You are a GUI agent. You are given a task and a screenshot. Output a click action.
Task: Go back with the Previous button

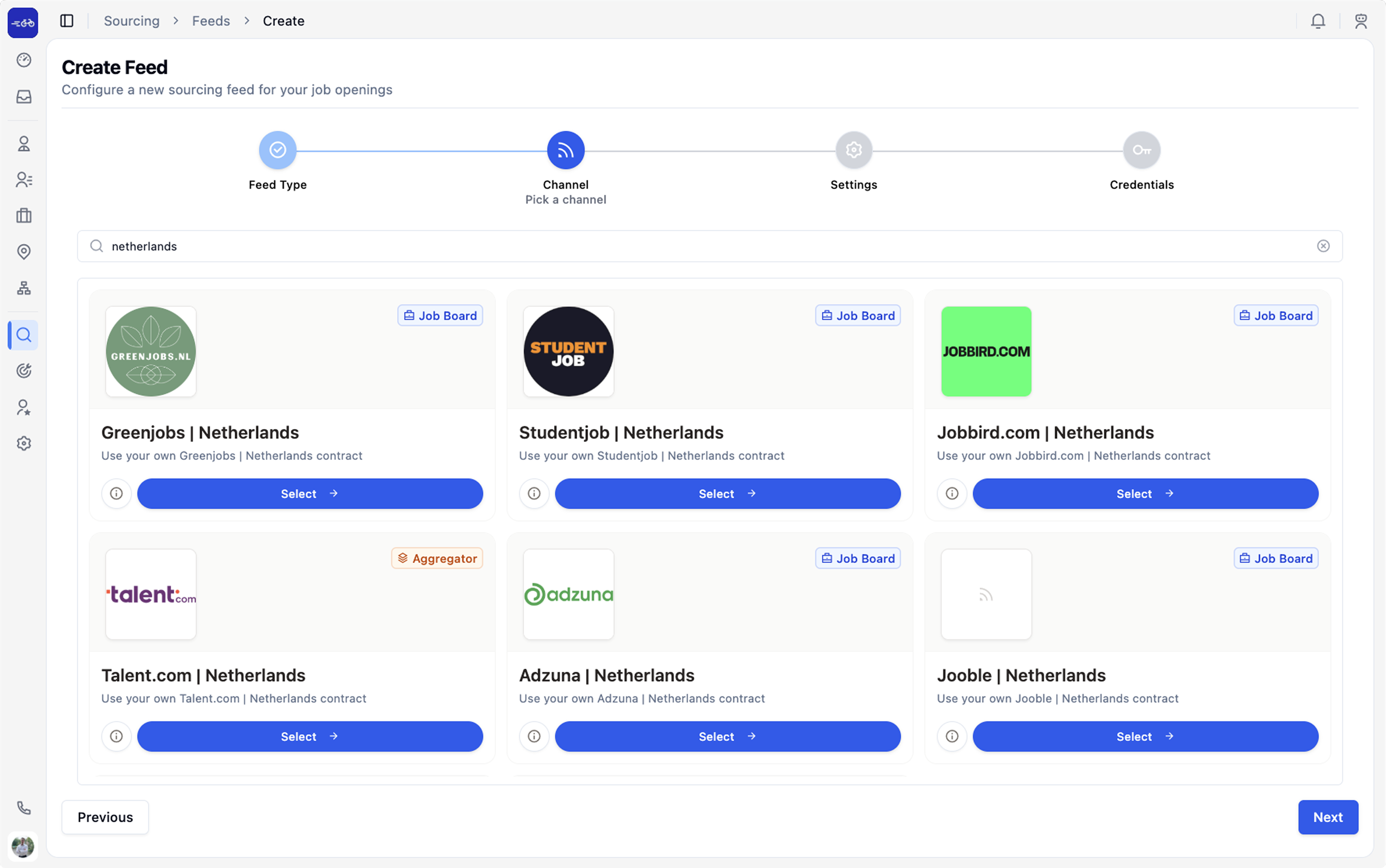click(105, 817)
